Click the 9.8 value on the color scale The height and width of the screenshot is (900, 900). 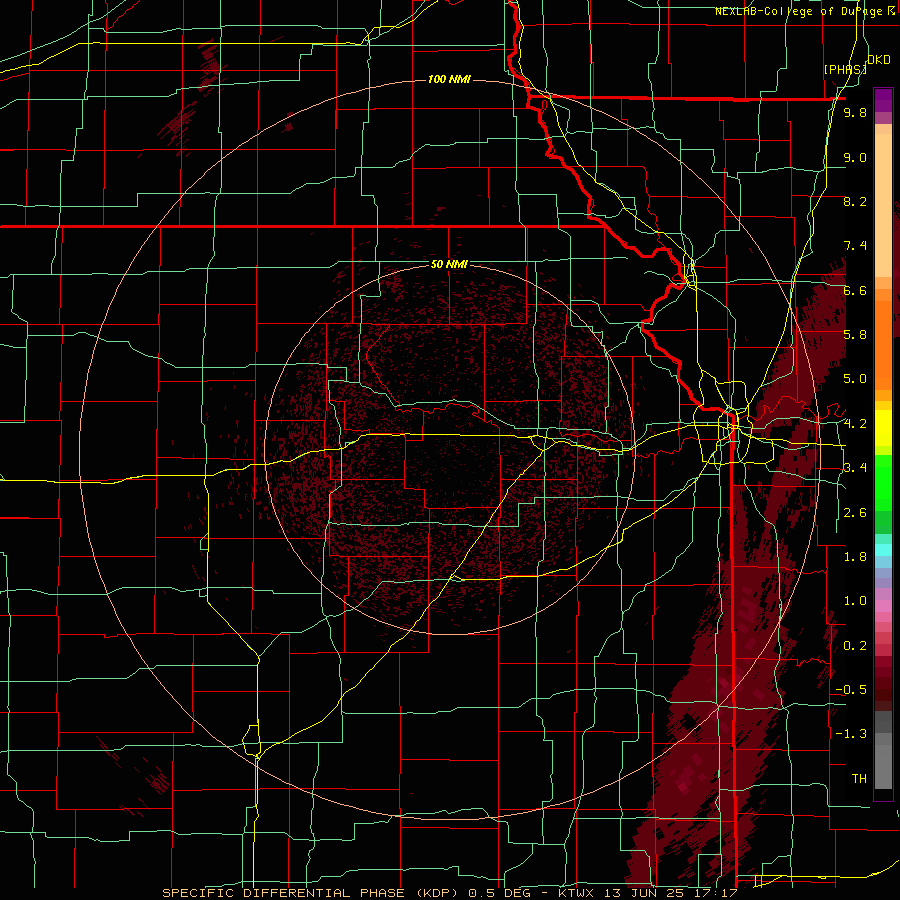(x=855, y=113)
